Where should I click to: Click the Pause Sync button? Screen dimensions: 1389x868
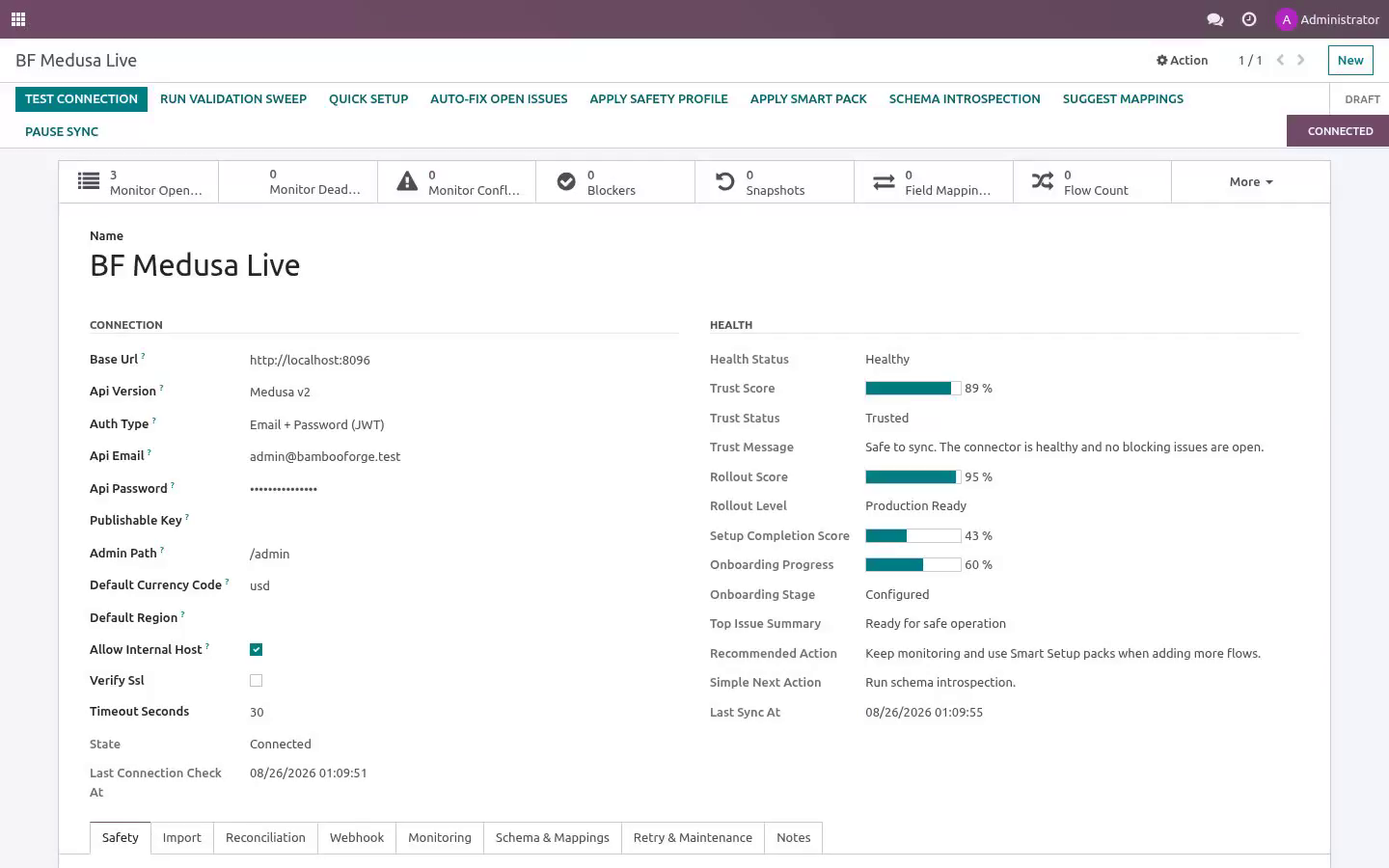tap(62, 131)
